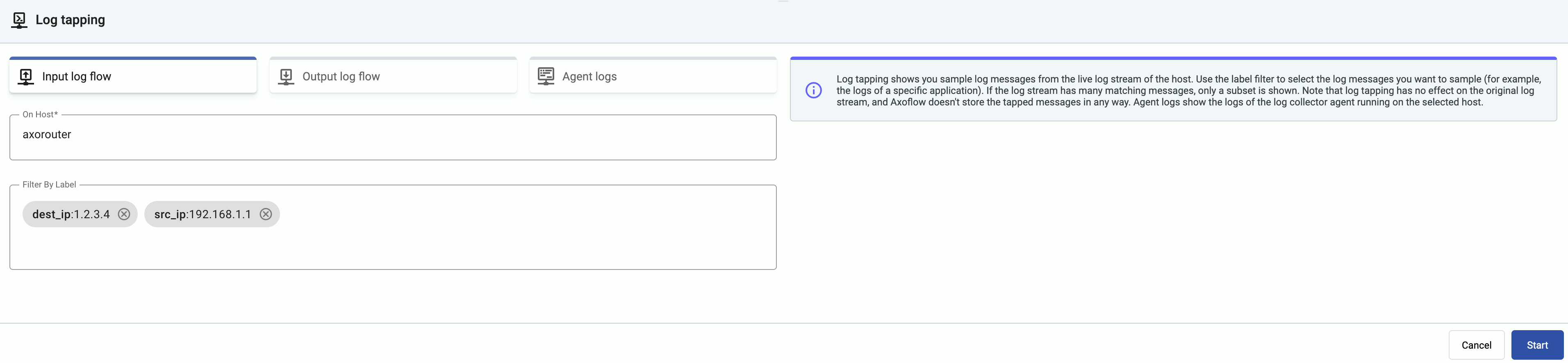Click the info circle icon in banner
Viewport: 1568px width, 363px height.
point(813,90)
